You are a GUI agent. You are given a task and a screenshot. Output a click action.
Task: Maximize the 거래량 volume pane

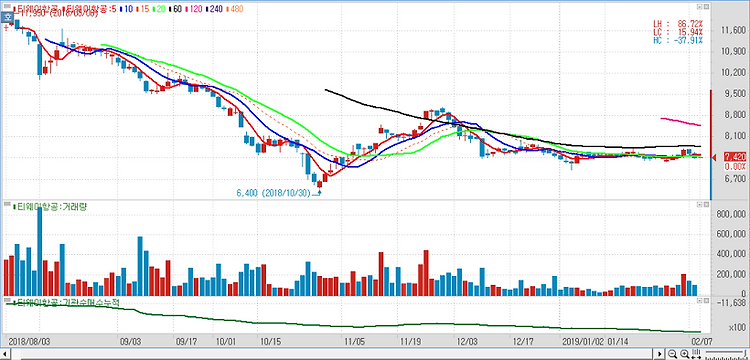[x=699, y=205]
